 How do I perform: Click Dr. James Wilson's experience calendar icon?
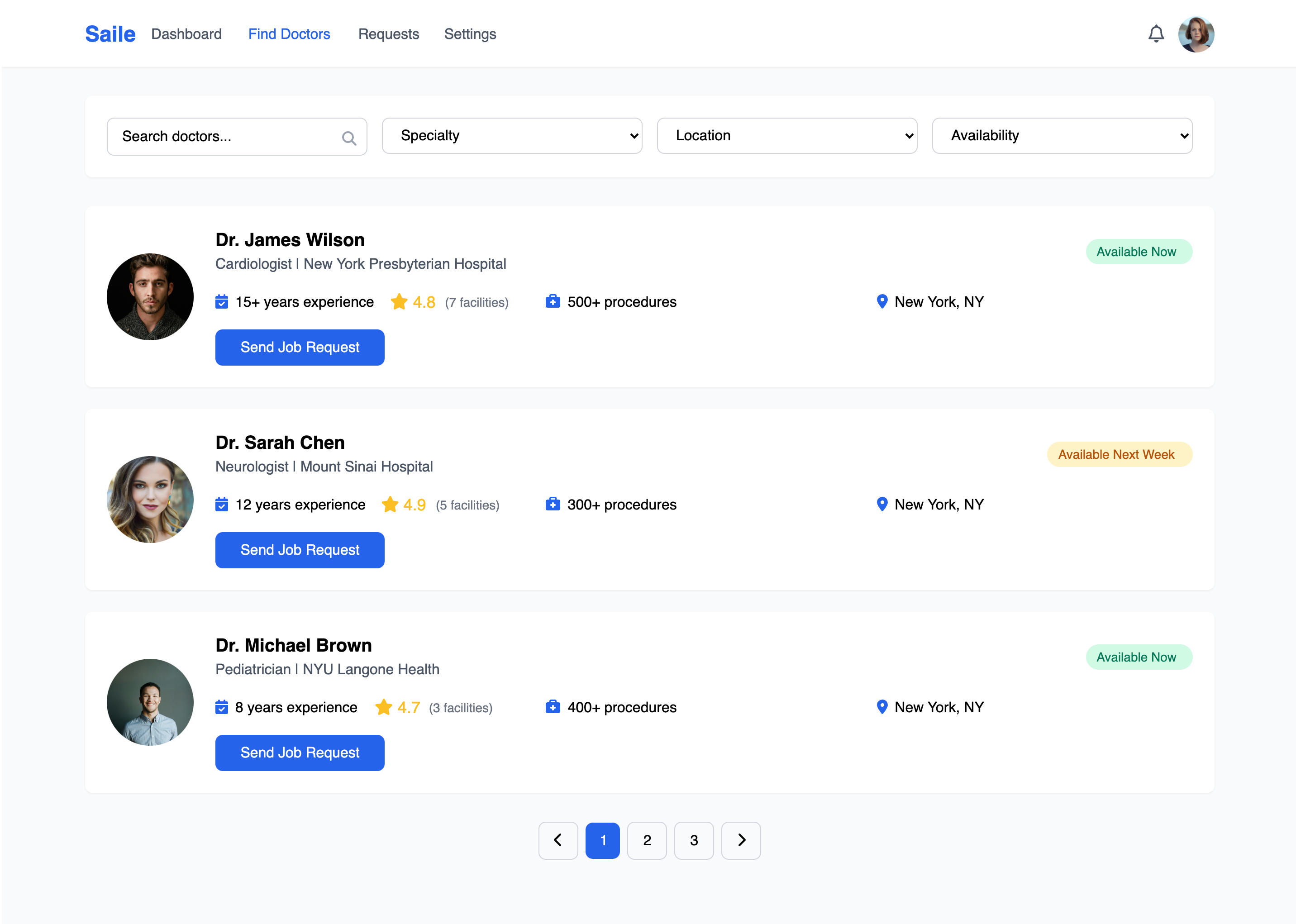pos(222,301)
